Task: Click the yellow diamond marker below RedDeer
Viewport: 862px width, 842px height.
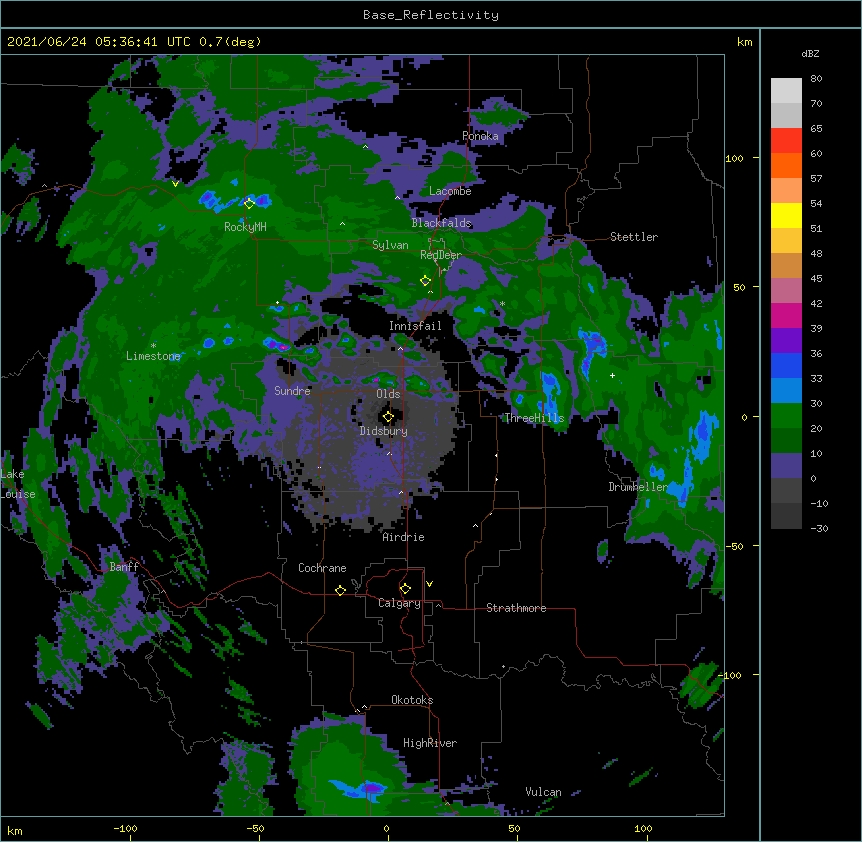Action: click(x=425, y=281)
